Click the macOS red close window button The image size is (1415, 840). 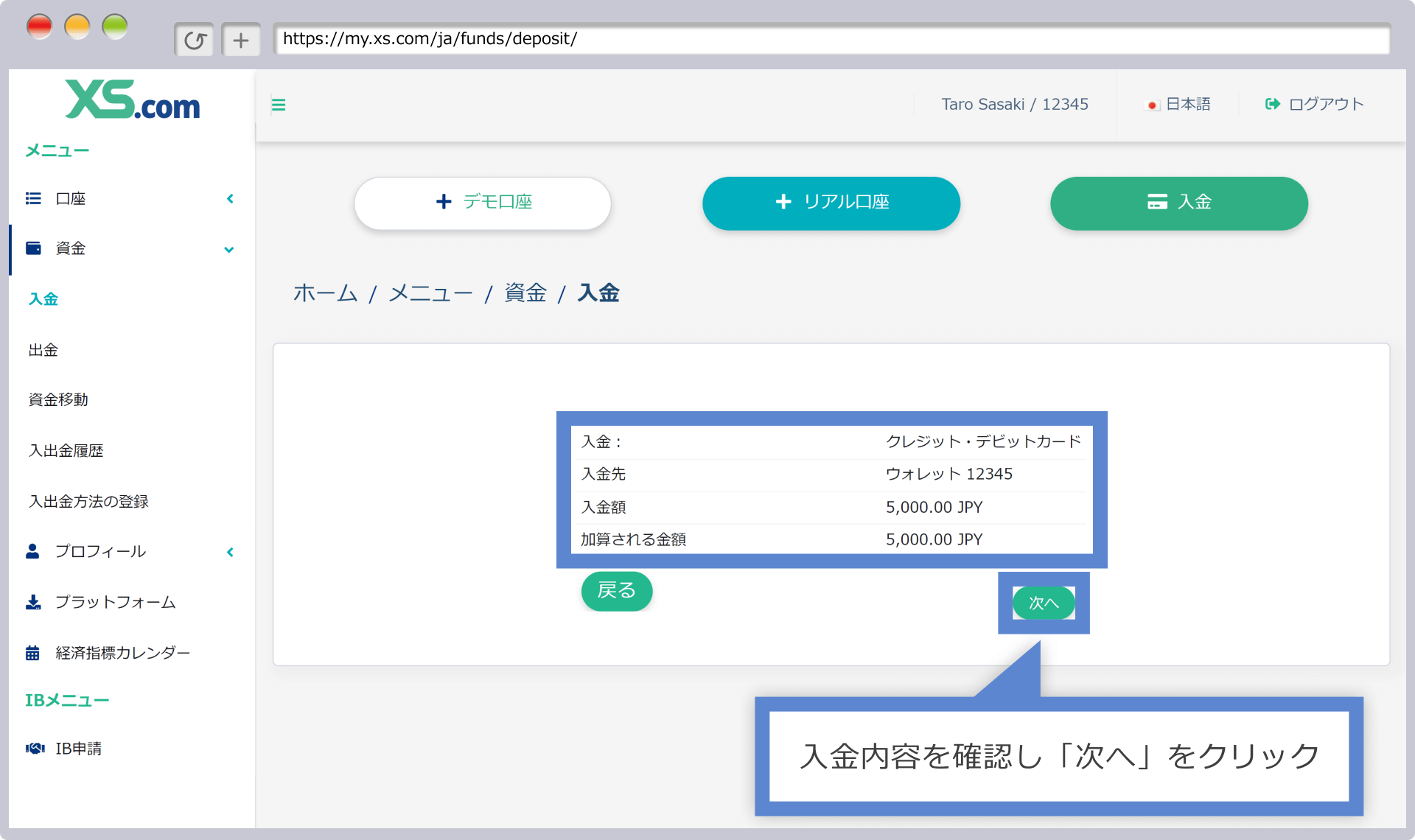click(x=39, y=27)
